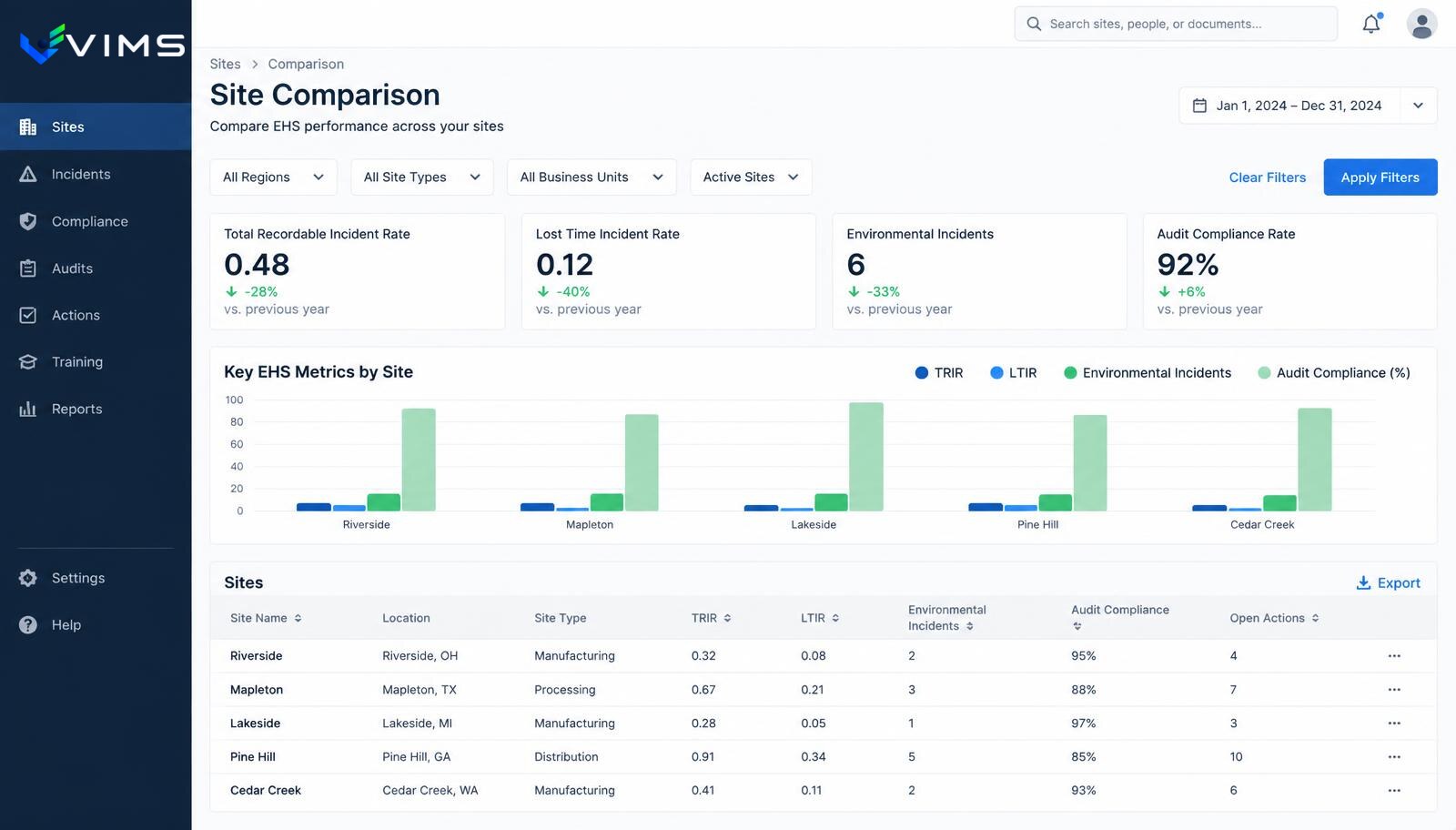This screenshot has width=1456, height=830.
Task: Open row actions menu for Mapleton
Action: coord(1394,689)
